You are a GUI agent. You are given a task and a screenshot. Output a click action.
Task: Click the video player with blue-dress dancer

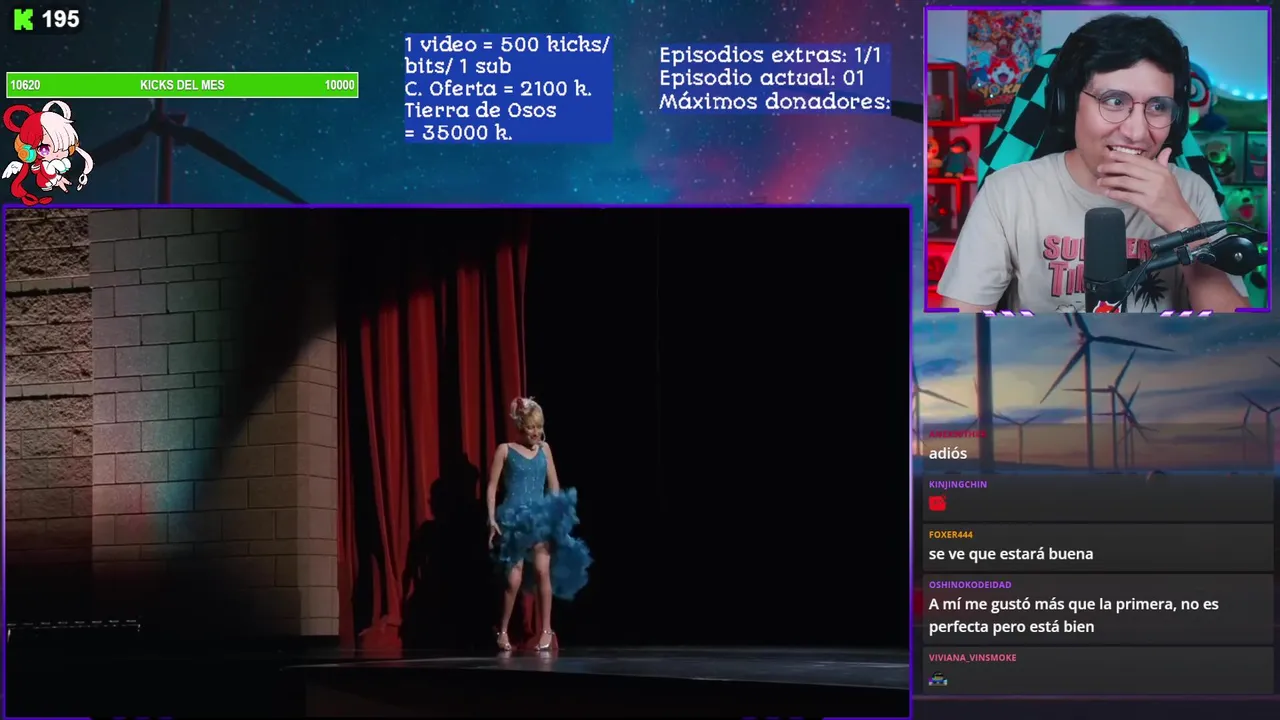[457, 461]
